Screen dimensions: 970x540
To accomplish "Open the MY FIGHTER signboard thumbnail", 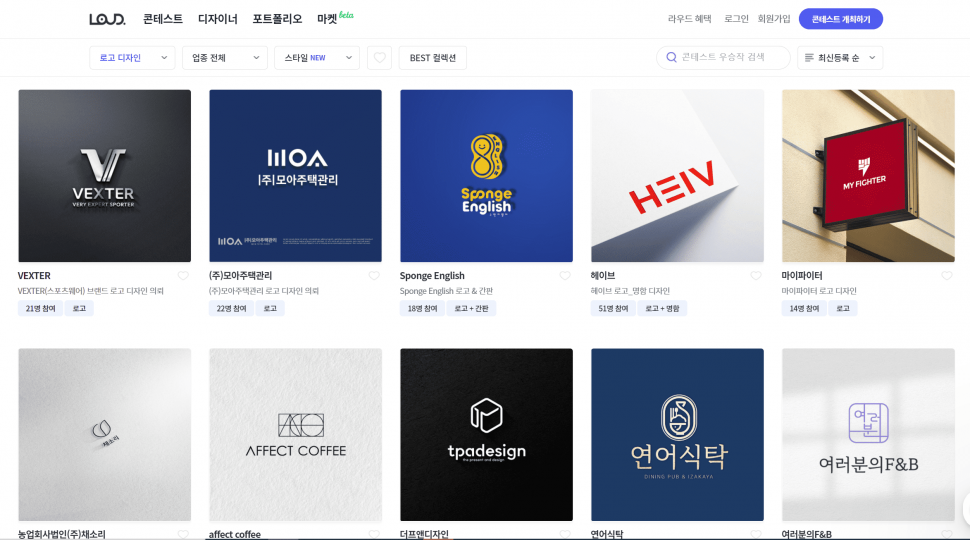I will (869, 176).
